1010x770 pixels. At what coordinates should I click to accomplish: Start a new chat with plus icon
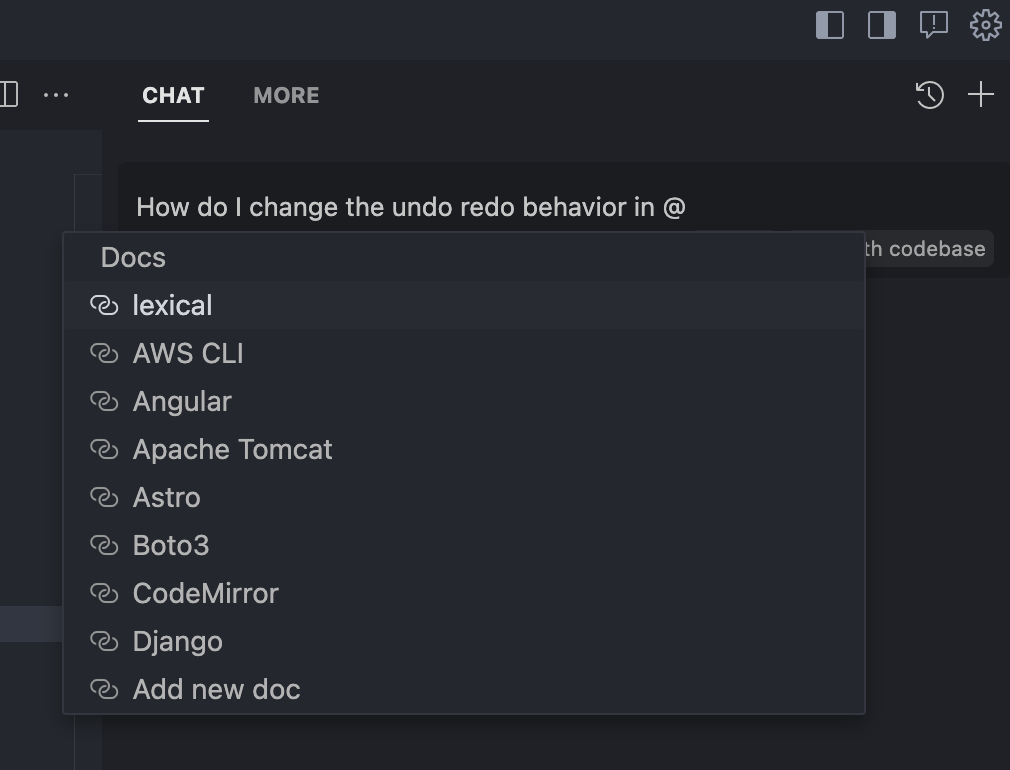click(981, 95)
